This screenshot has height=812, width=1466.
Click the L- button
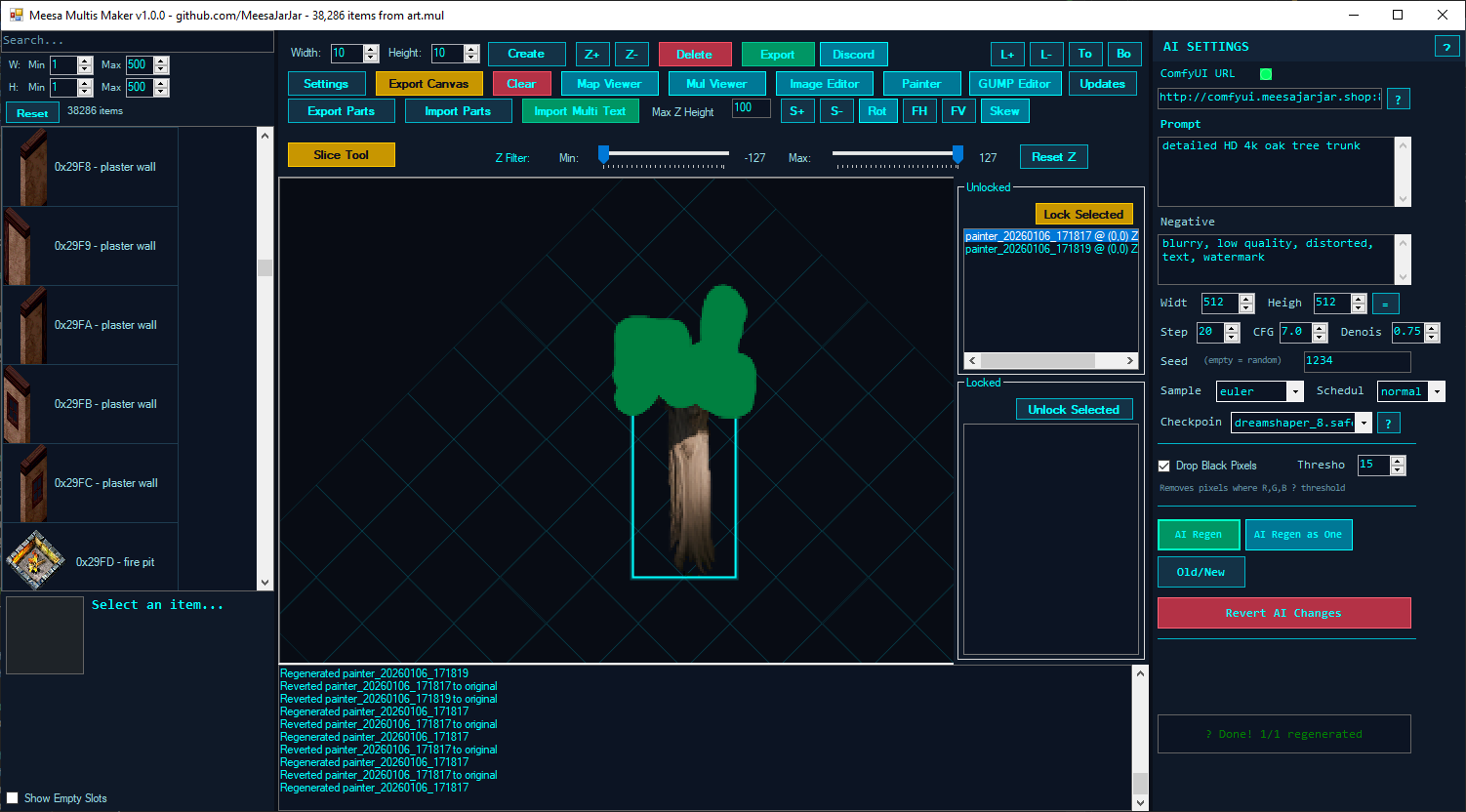click(1046, 55)
